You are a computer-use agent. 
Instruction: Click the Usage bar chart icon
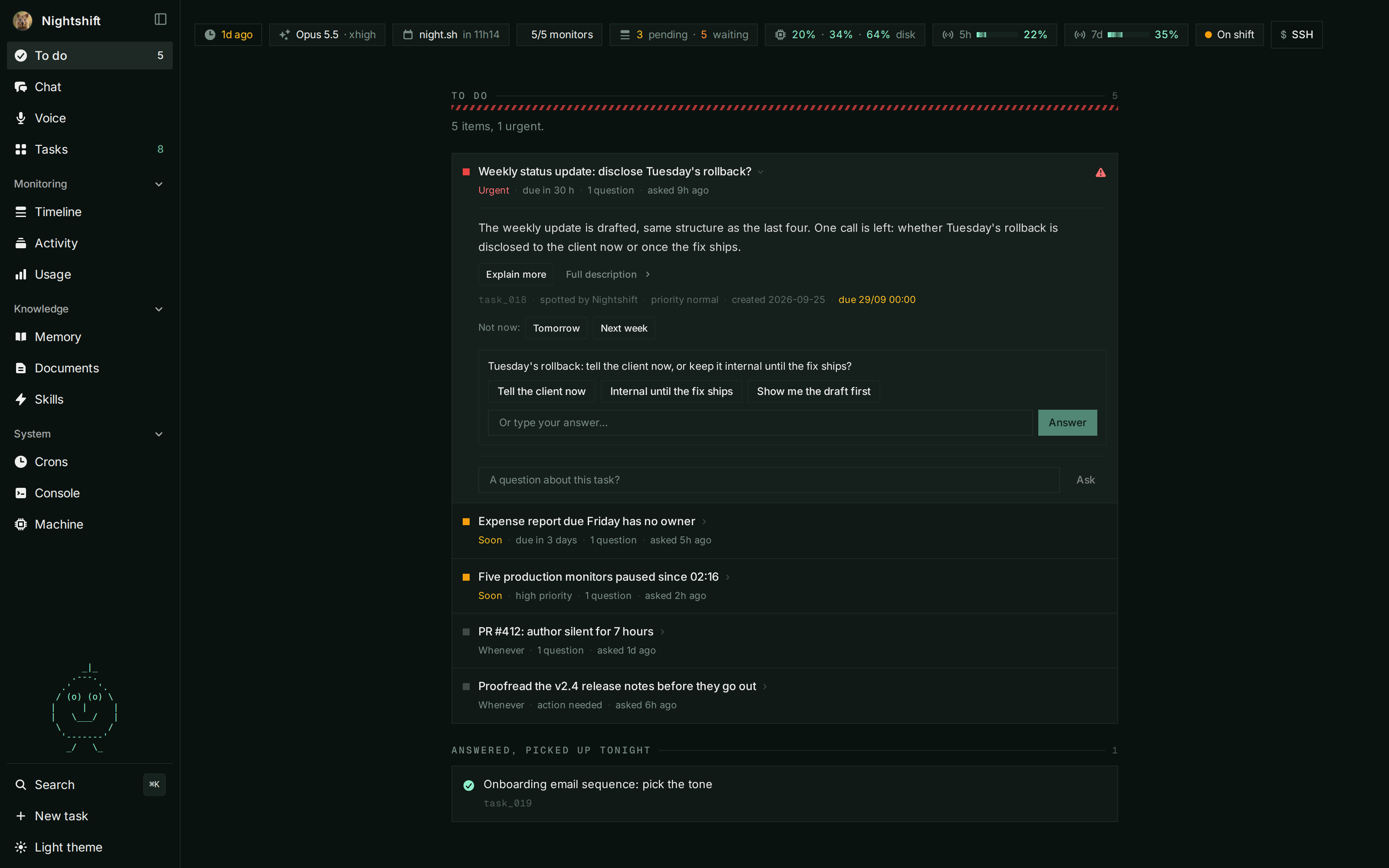[21, 274]
